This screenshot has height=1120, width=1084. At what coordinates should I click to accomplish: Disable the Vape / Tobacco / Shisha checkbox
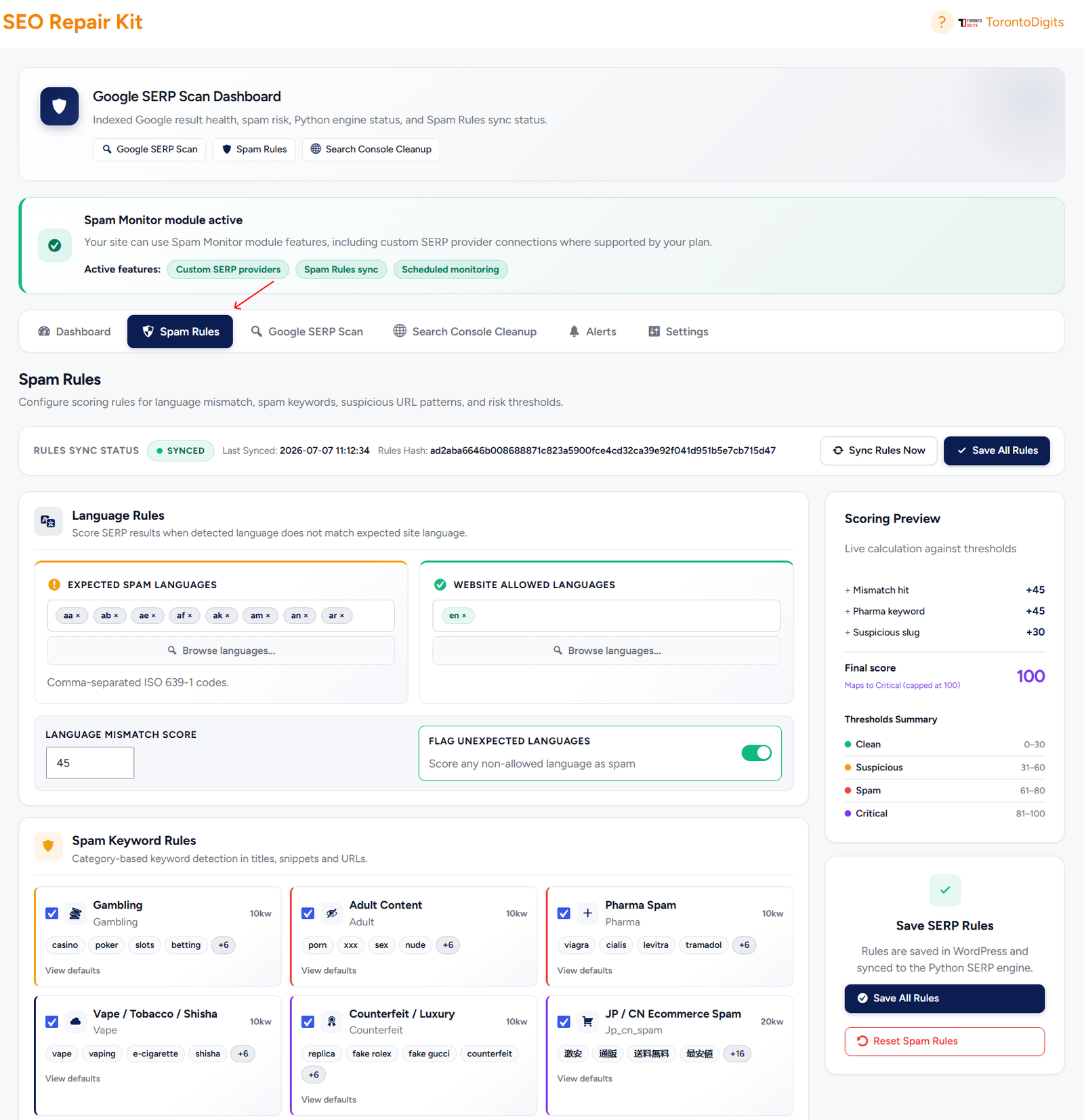pyautogui.click(x=52, y=1022)
